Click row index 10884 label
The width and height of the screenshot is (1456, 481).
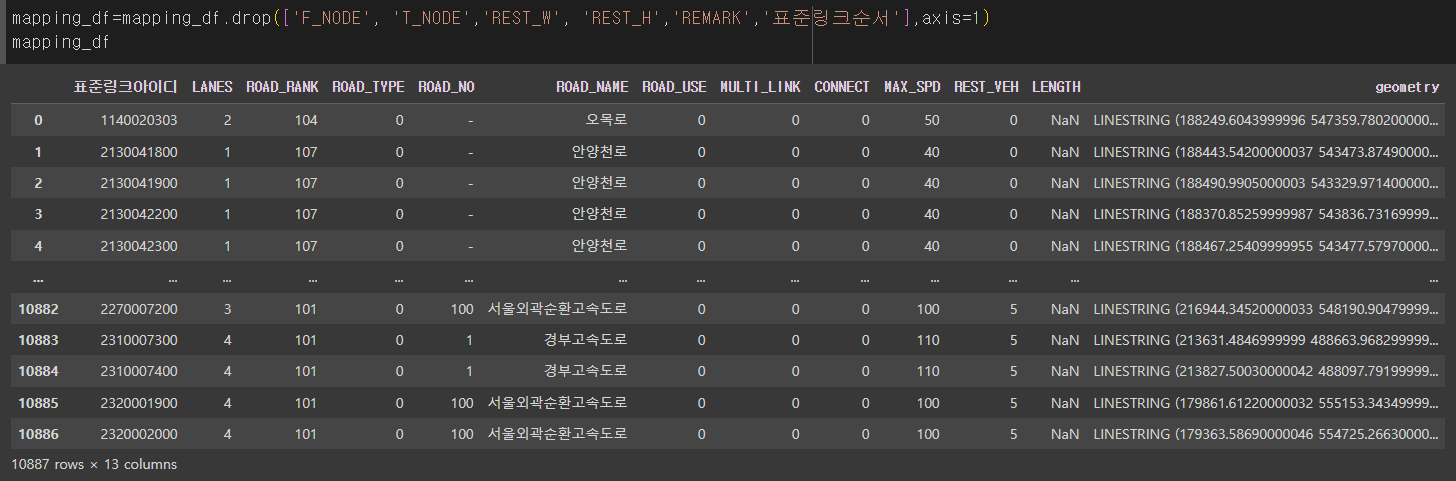tap(39, 372)
